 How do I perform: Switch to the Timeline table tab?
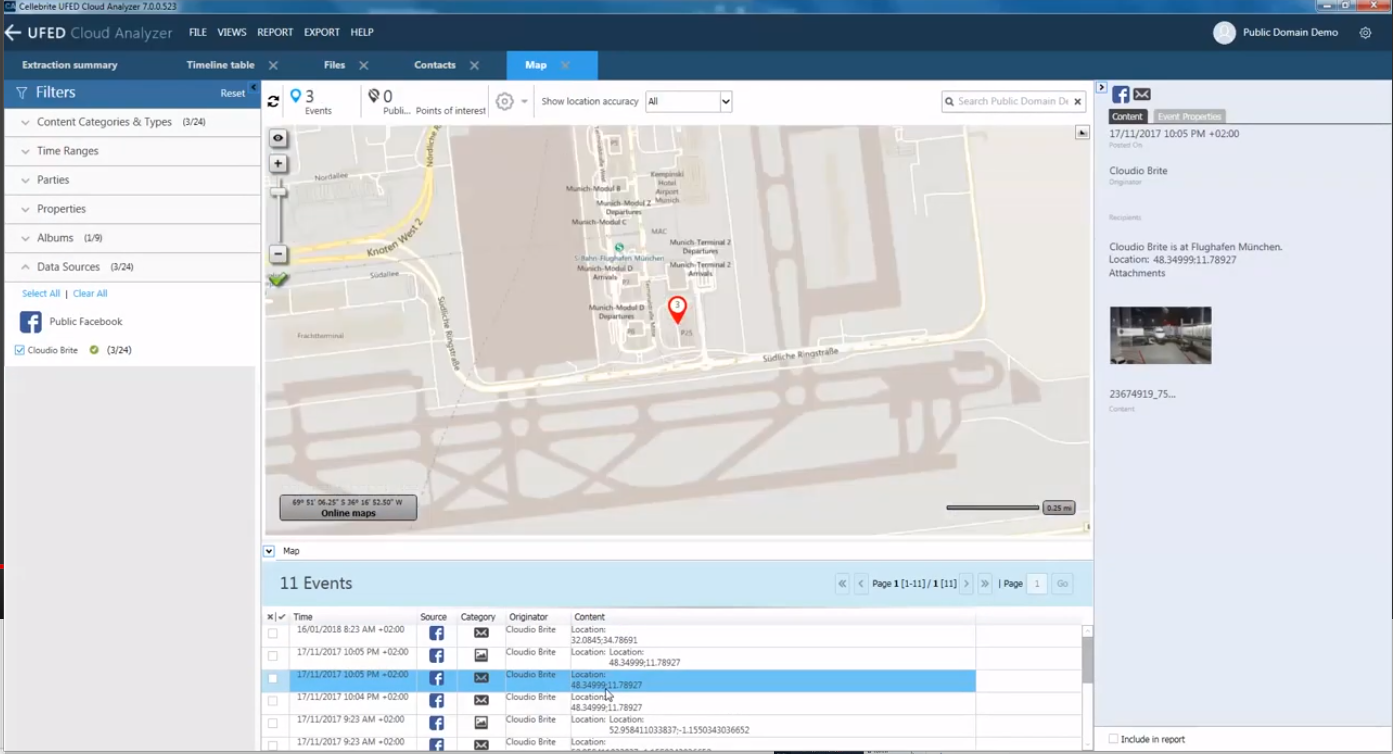point(220,65)
